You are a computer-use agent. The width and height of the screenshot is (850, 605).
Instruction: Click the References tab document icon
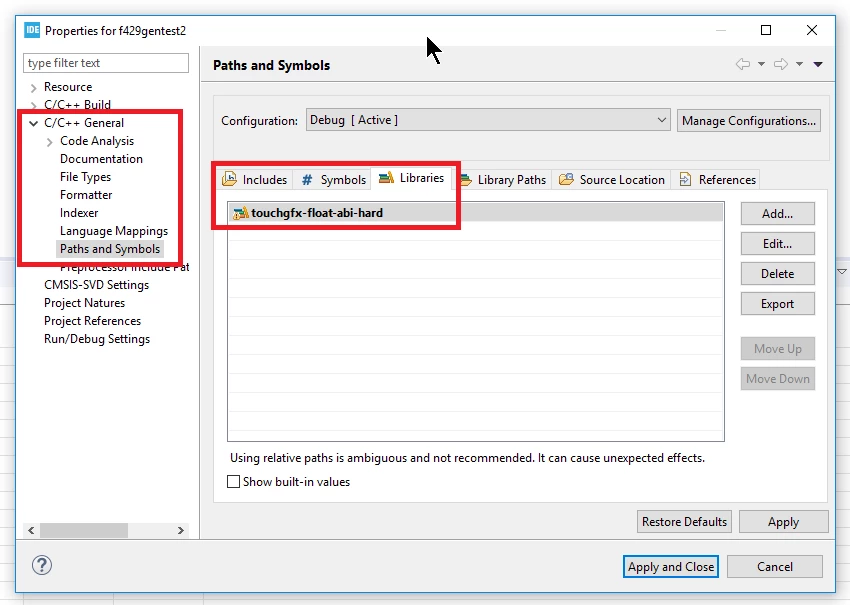click(x=685, y=179)
